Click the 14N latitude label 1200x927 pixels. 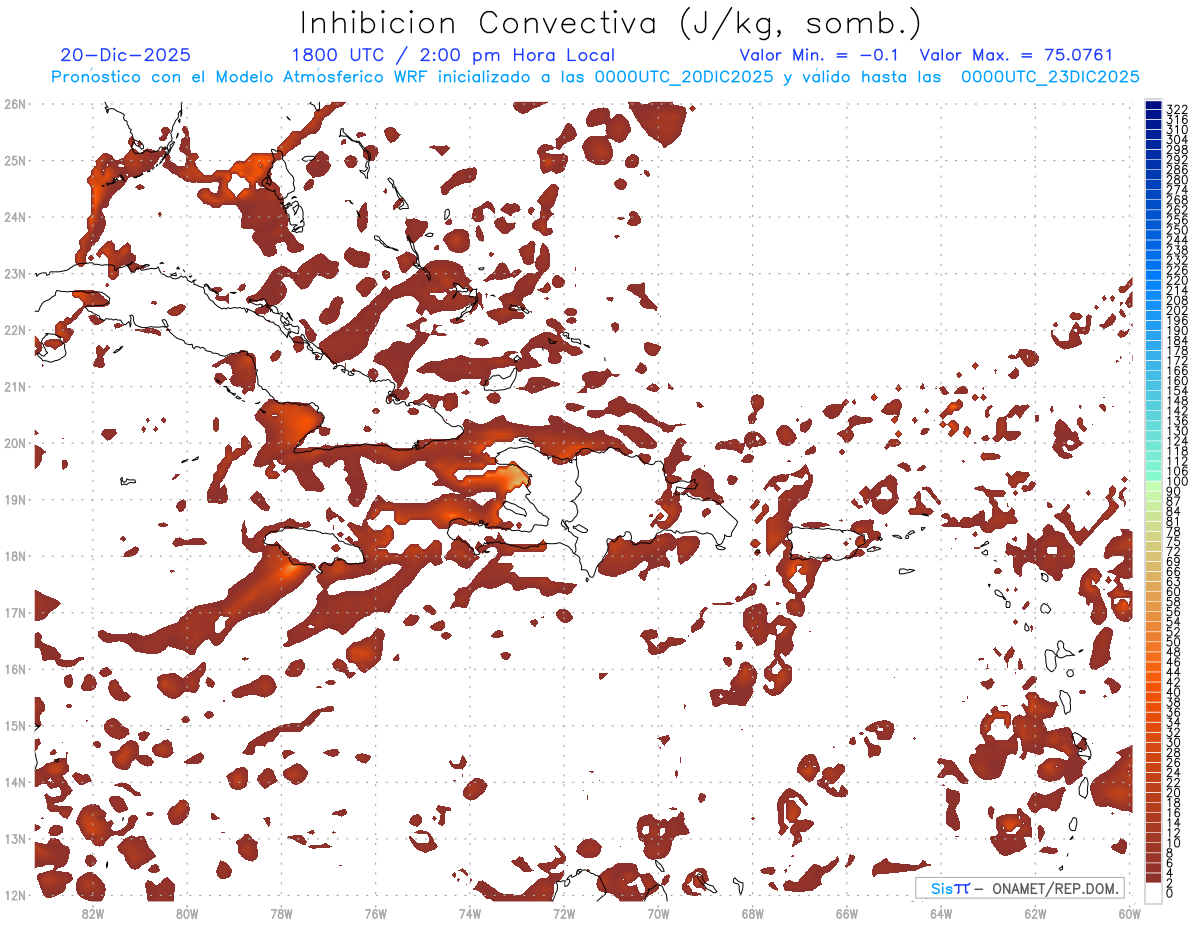pyautogui.click(x=15, y=782)
